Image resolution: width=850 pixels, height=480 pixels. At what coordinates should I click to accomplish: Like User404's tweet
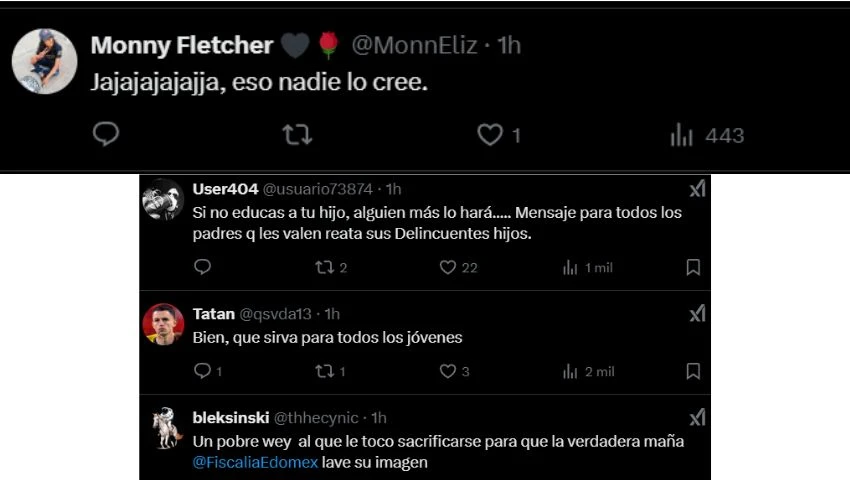[x=448, y=267]
